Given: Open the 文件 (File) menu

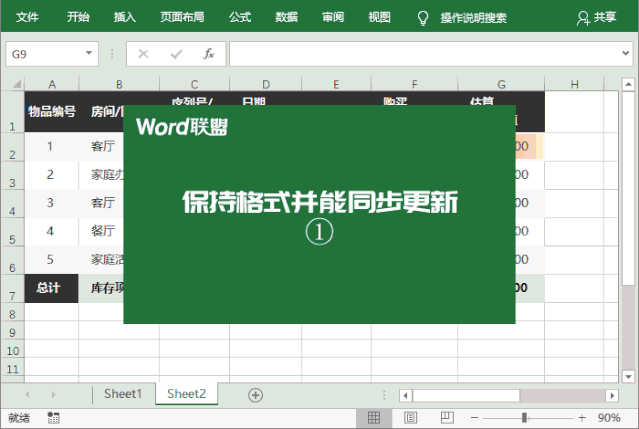Looking at the screenshot, I should [28, 17].
